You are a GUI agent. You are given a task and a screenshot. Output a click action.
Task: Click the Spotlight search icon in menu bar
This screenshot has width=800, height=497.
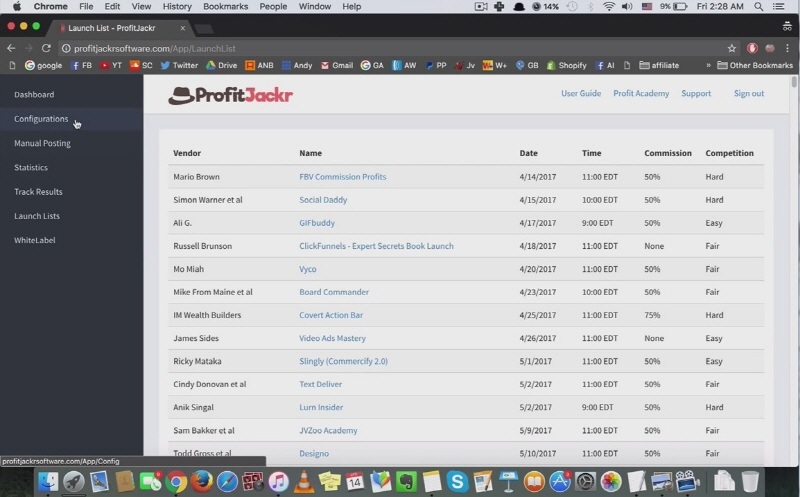(x=759, y=7)
